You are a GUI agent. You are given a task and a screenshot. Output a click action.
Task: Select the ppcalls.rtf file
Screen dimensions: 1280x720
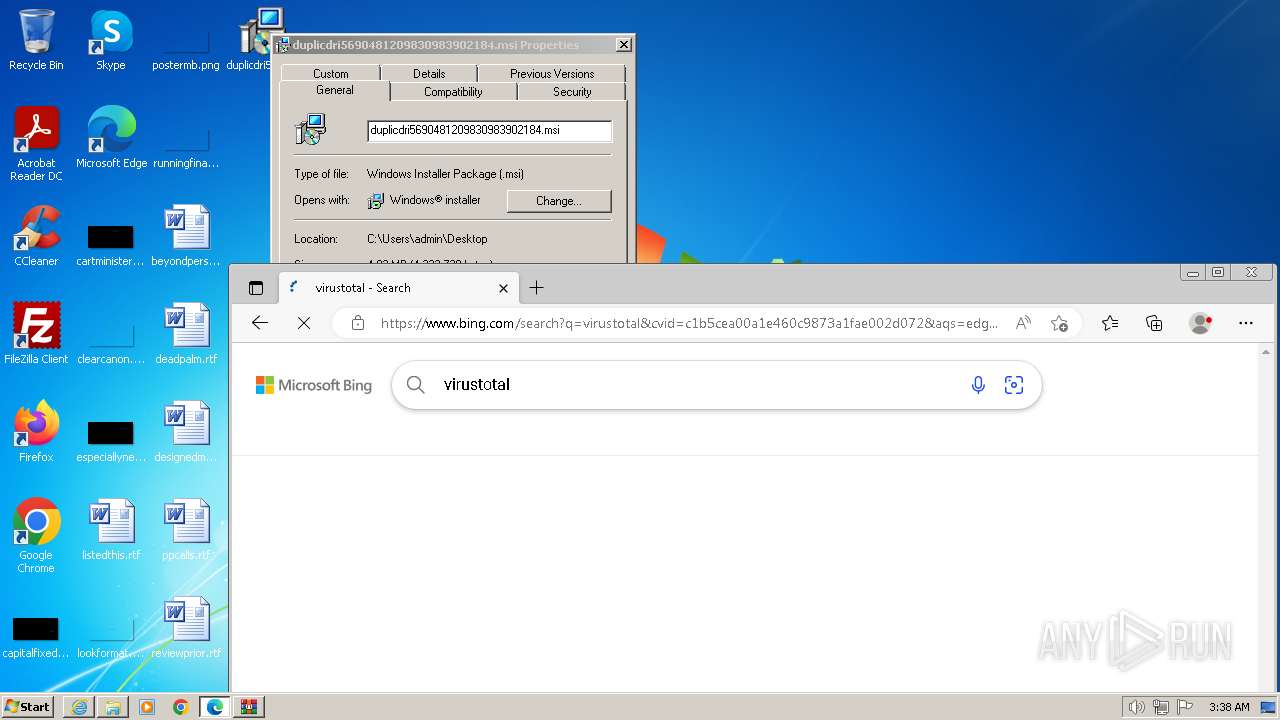[x=186, y=530]
